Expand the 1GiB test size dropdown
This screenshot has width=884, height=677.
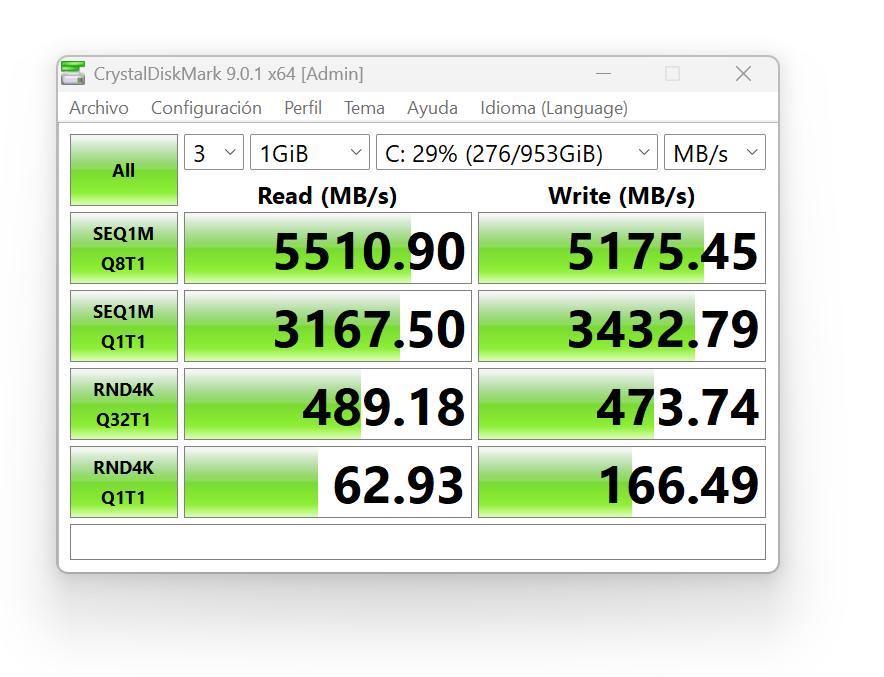310,152
